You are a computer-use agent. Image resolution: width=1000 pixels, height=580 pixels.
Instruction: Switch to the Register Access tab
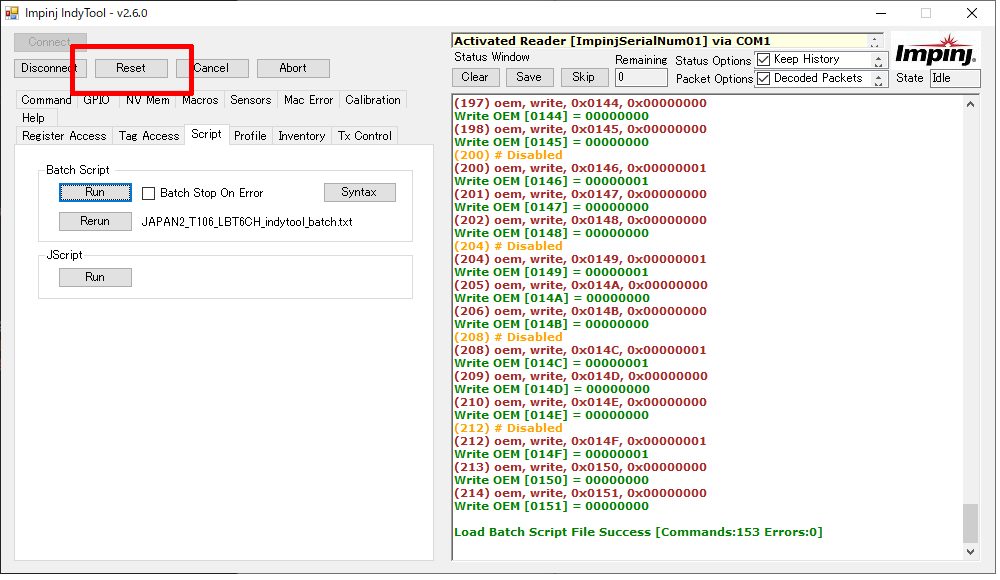[x=64, y=136]
